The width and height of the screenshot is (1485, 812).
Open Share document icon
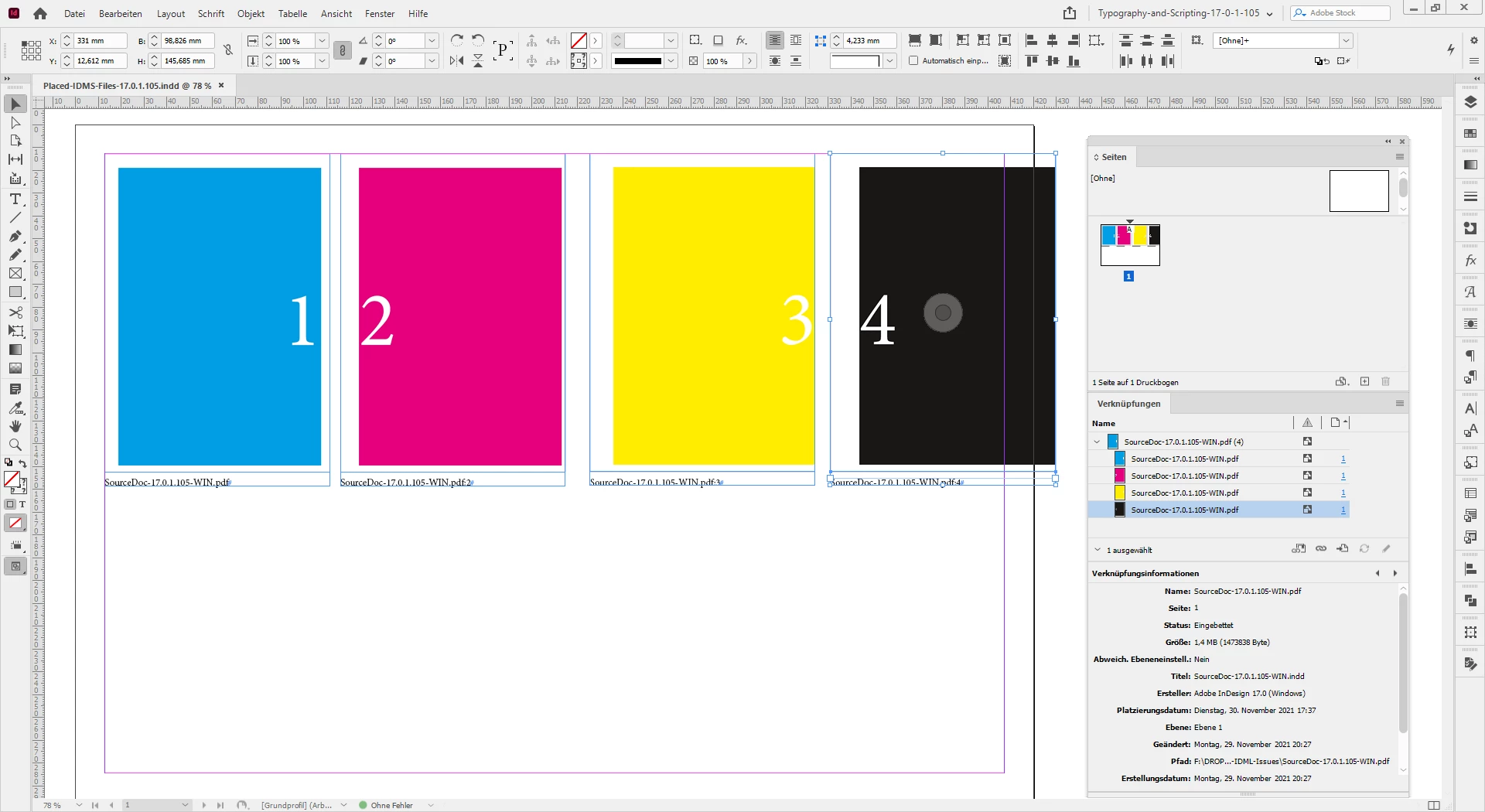coord(1070,13)
